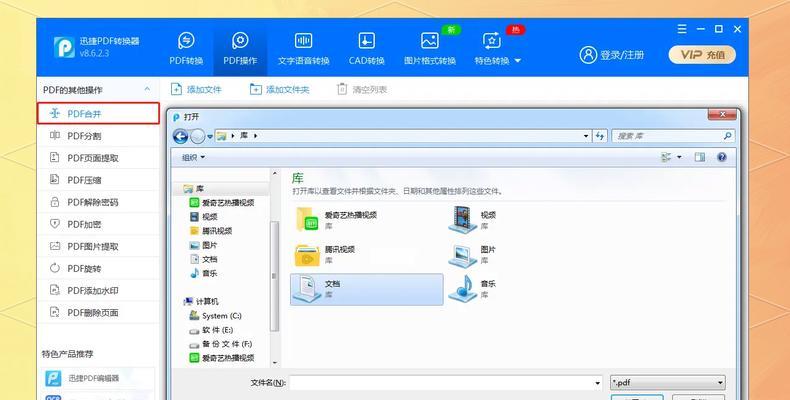Click the VIP 充值 button
This screenshot has height=400, width=790.
tap(702, 54)
